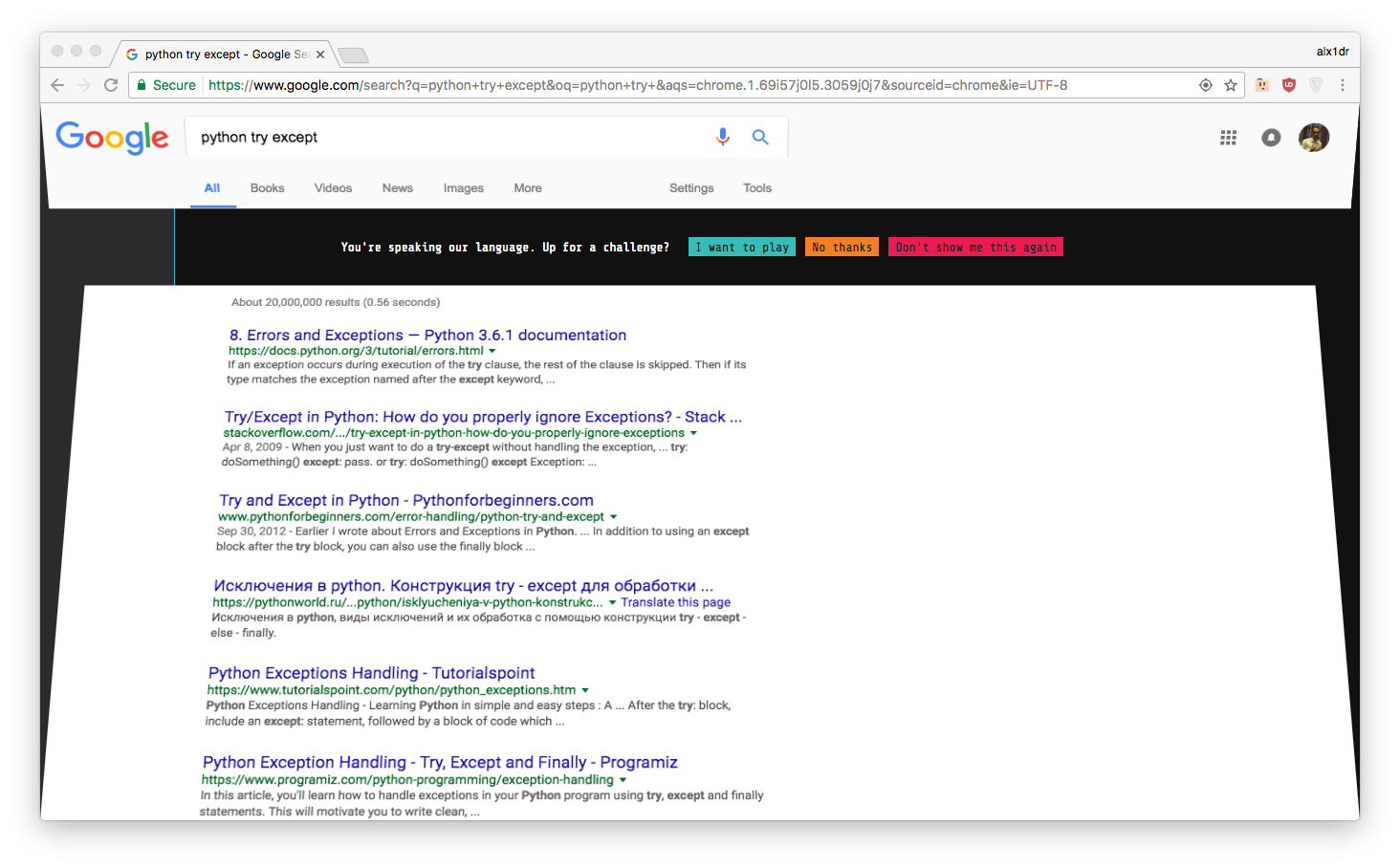Open '8. Errors and Exceptions' Python docs link

(x=427, y=335)
